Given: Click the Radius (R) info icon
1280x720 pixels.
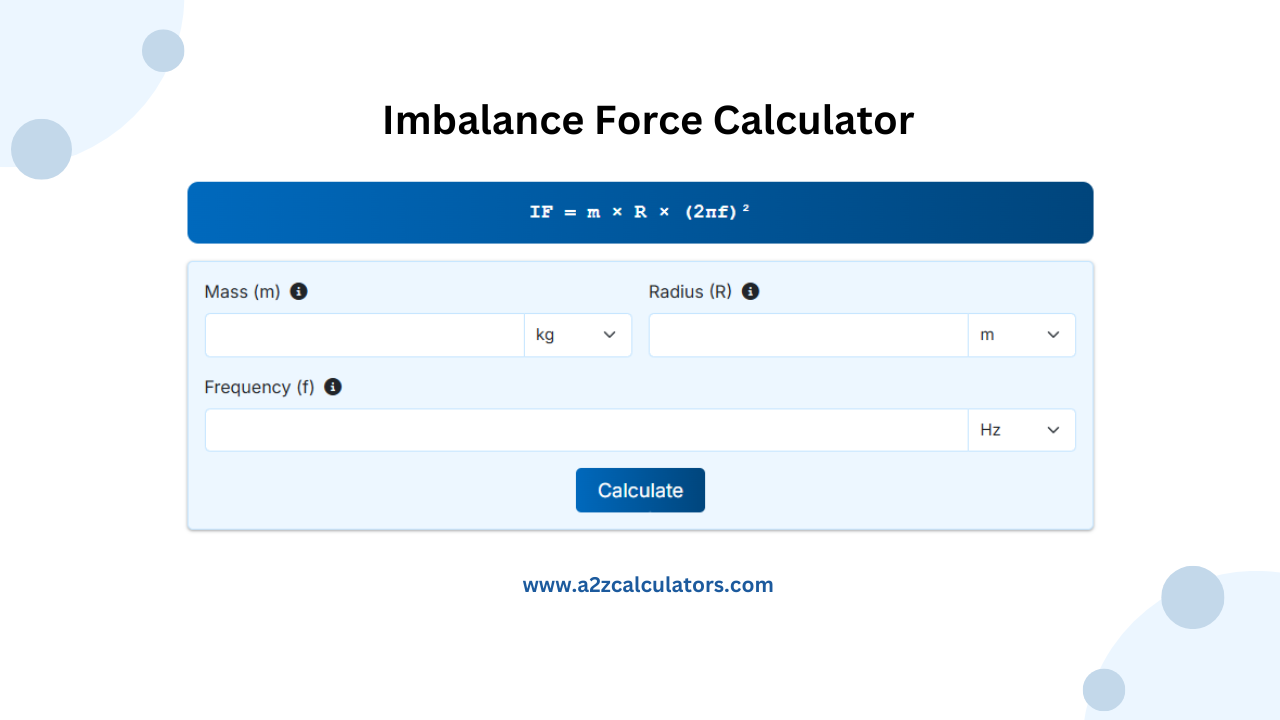Looking at the screenshot, I should 750,291.
